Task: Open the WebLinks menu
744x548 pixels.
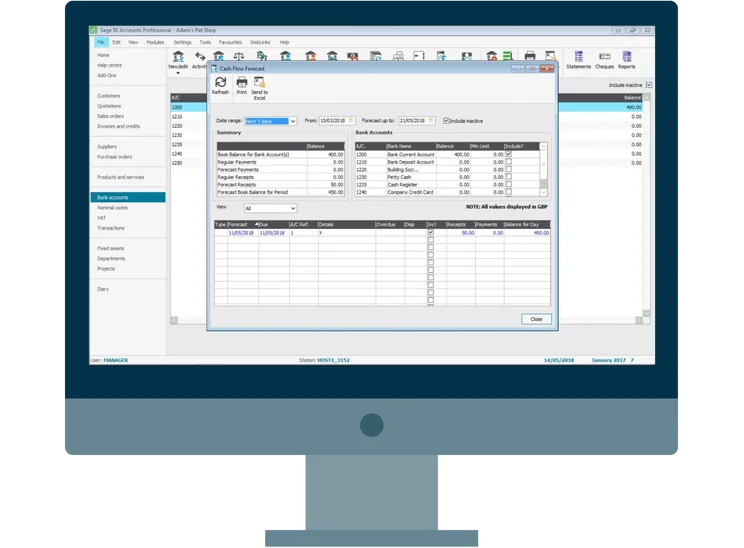Action: (x=260, y=42)
